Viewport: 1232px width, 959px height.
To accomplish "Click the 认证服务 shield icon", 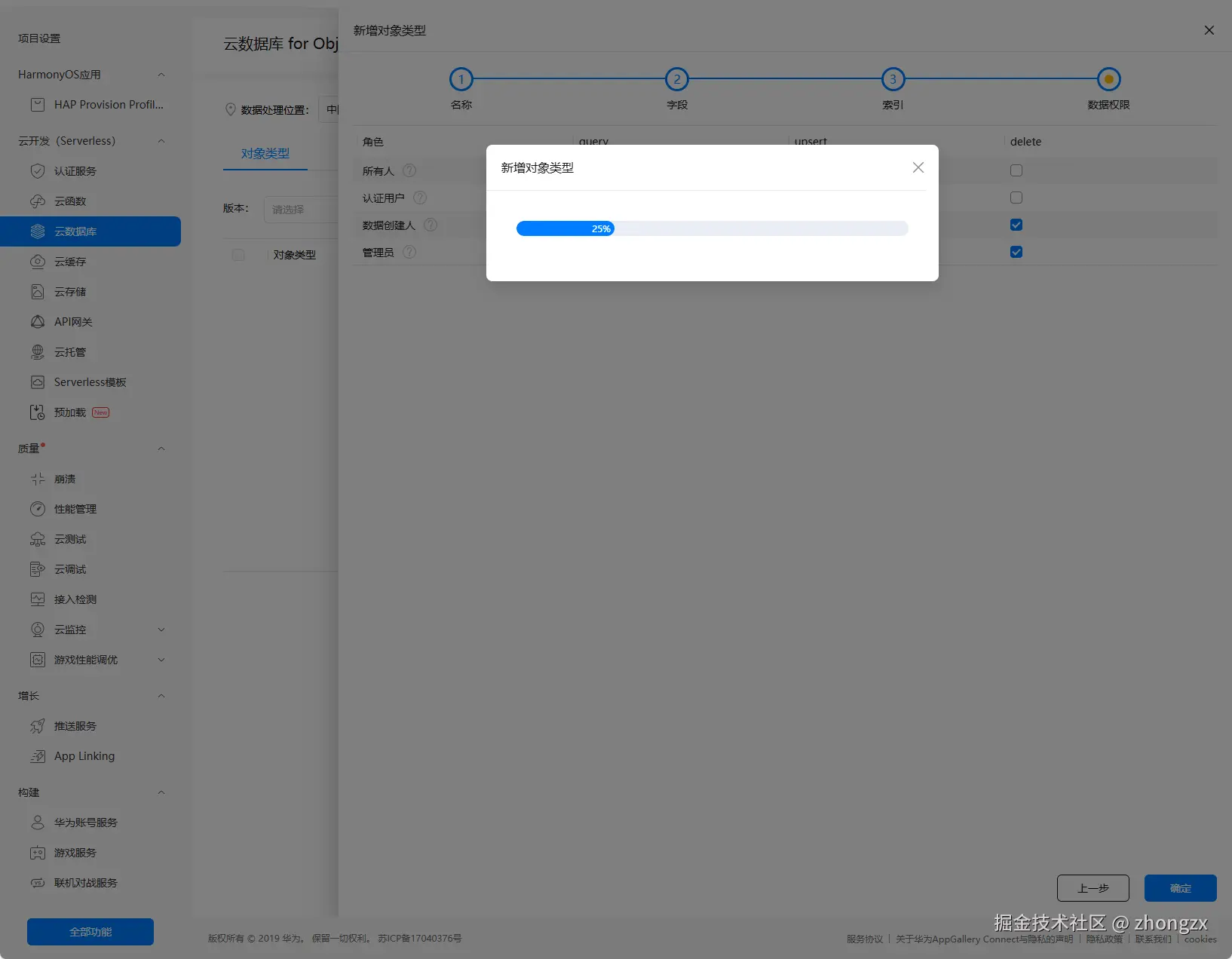I will pos(37,171).
